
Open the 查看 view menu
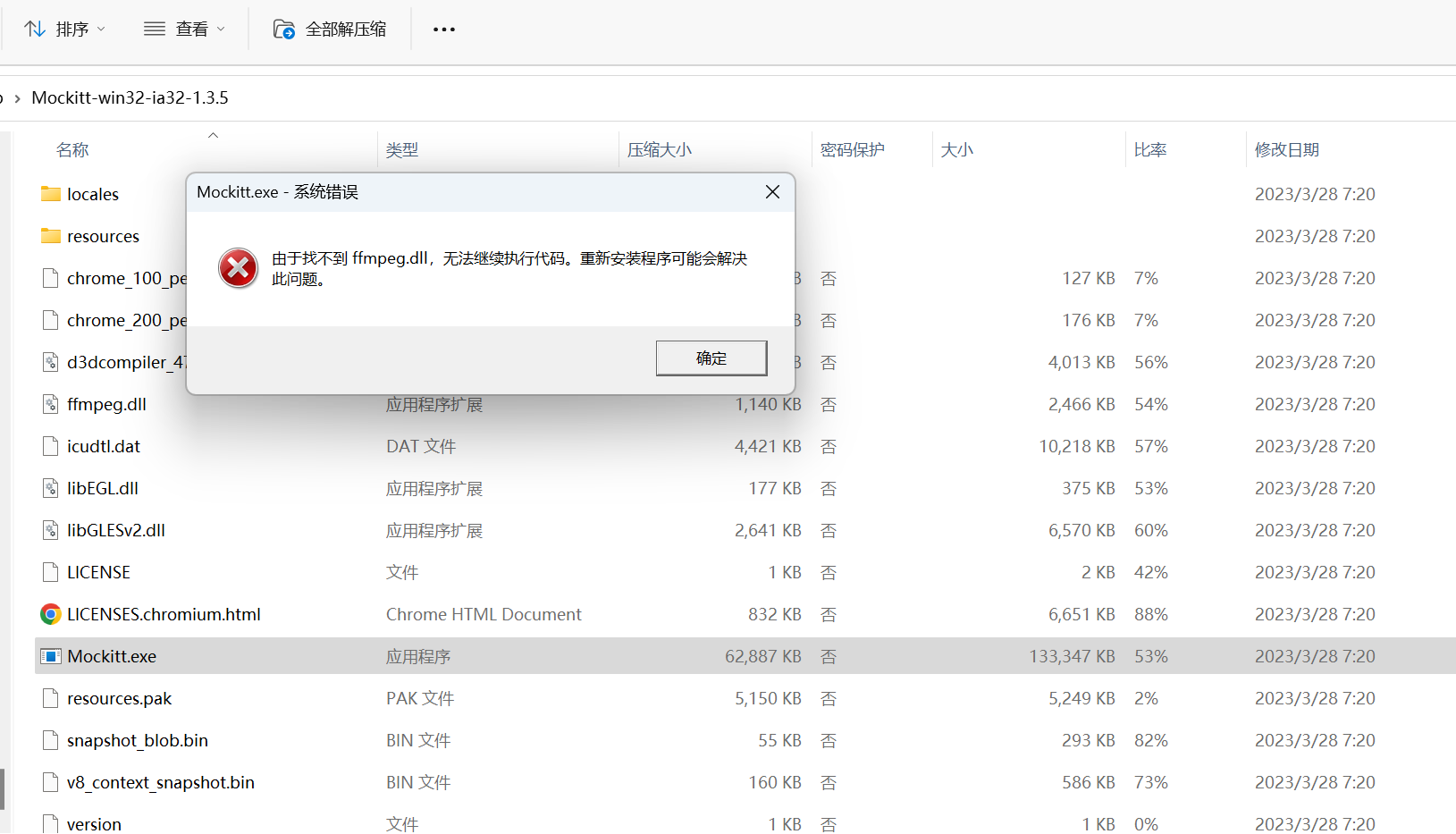[185, 29]
